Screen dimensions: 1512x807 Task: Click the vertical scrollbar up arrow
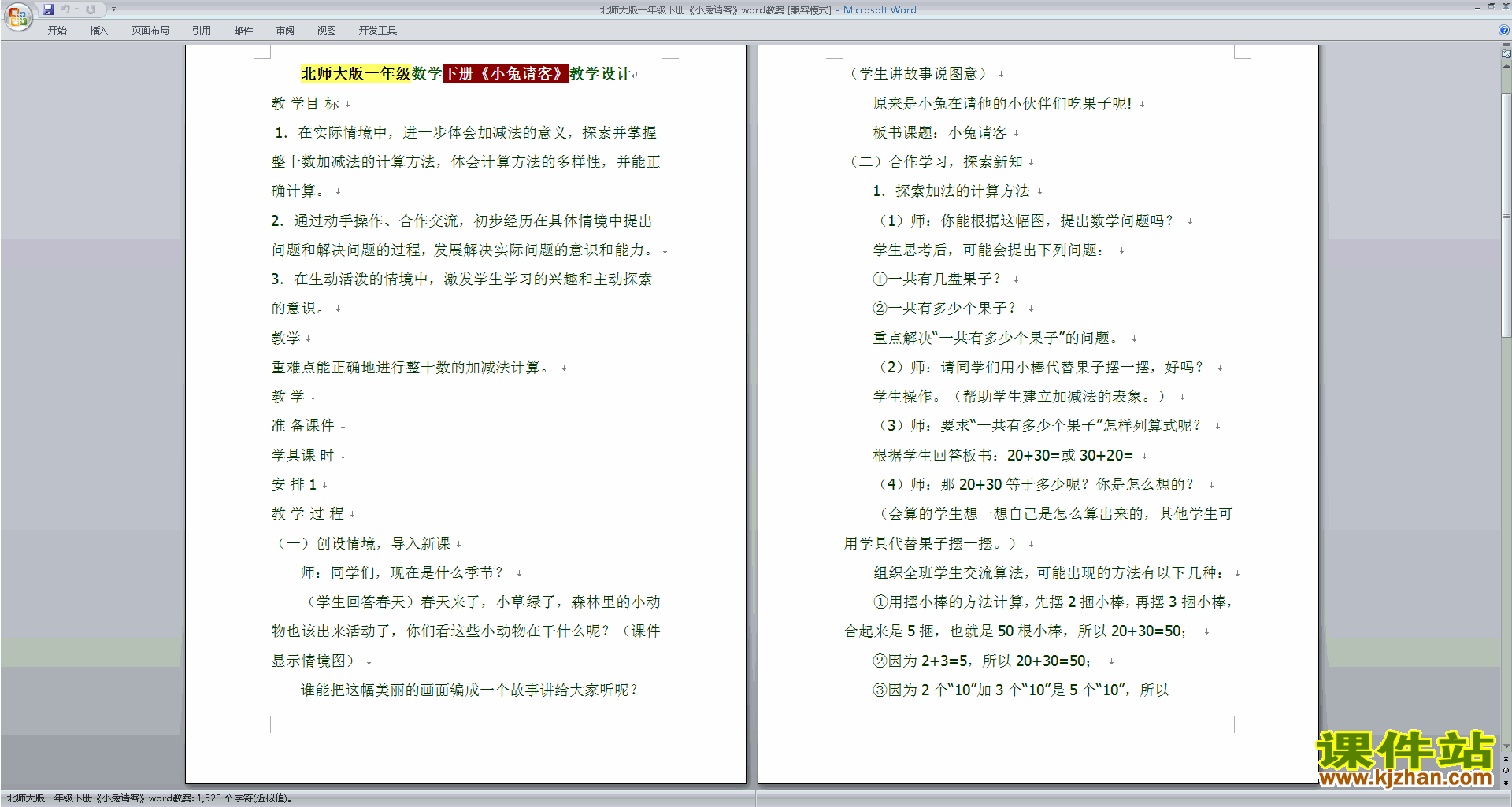1506,66
